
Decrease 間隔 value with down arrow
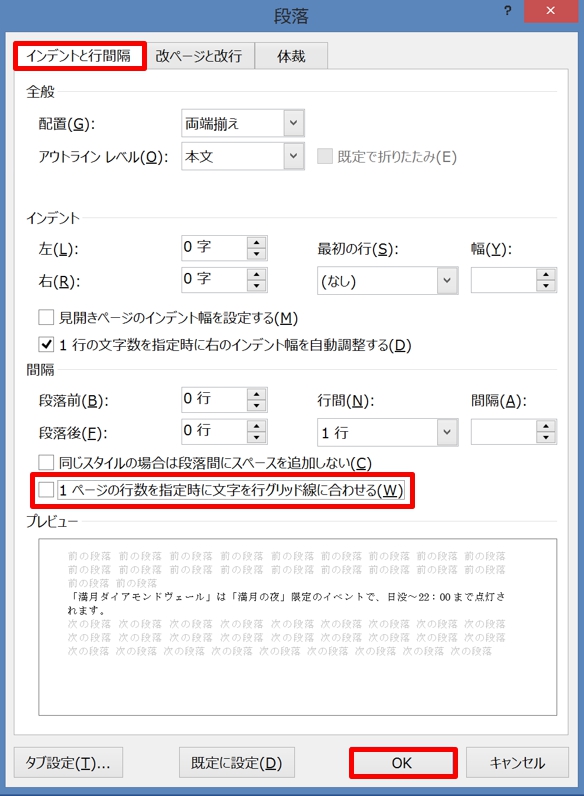click(546, 438)
